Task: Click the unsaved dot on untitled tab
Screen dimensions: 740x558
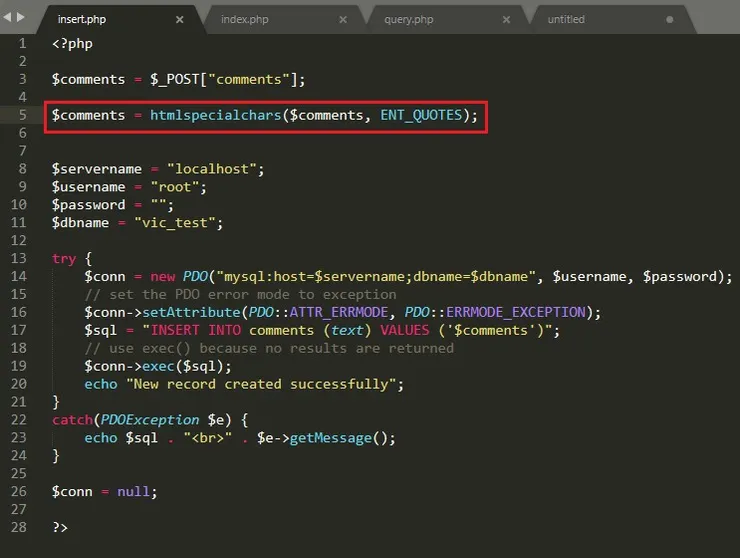Action: 669,20
